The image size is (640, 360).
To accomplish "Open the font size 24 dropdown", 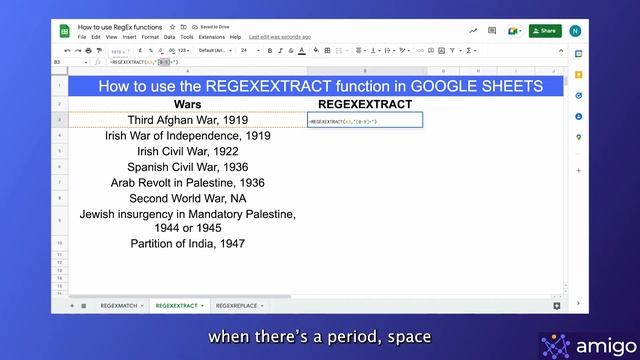I will (x=250, y=51).
